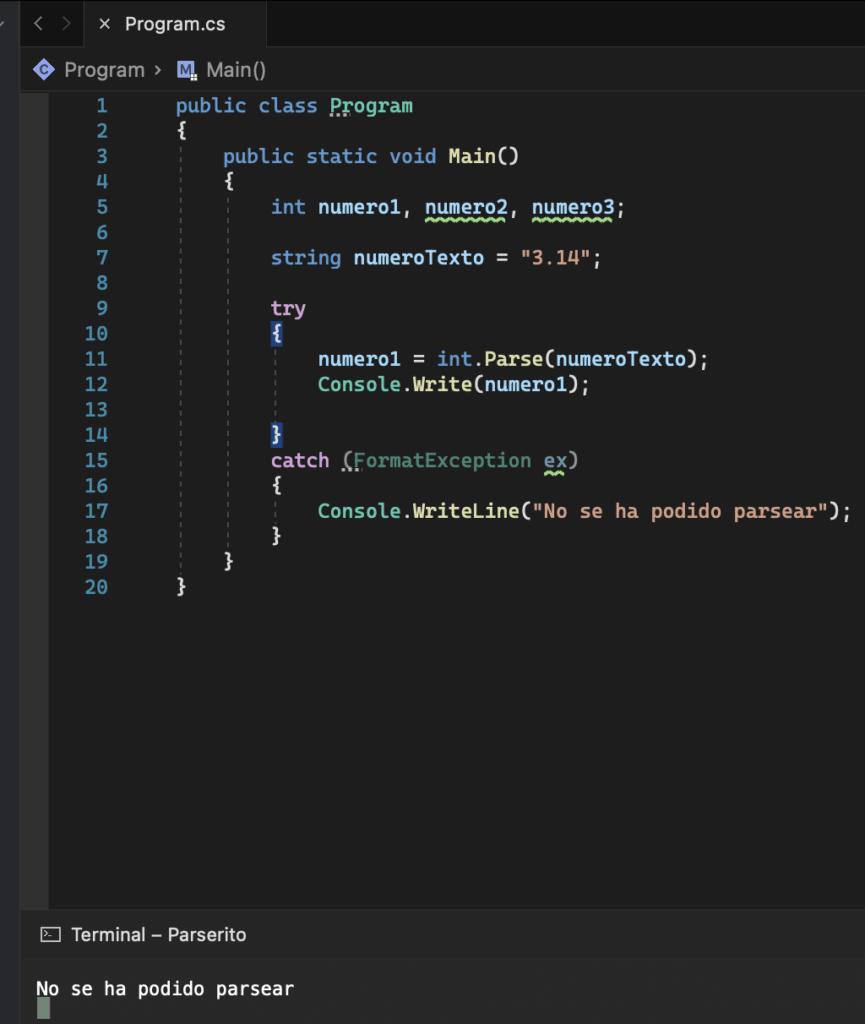Screen dimensions: 865x1024
Task: Click the Program class breadcrumb icon
Action: (44, 70)
